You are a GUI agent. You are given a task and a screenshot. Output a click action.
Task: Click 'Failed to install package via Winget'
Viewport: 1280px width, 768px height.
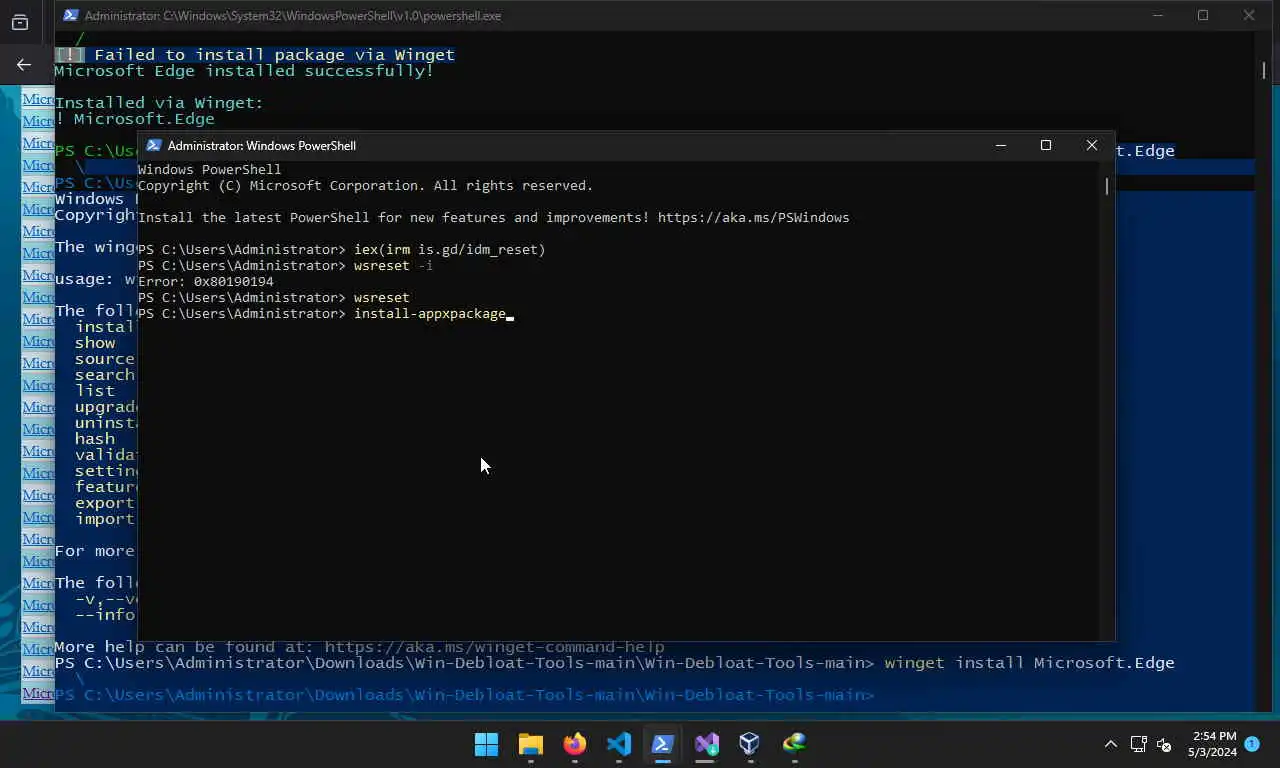pos(275,55)
